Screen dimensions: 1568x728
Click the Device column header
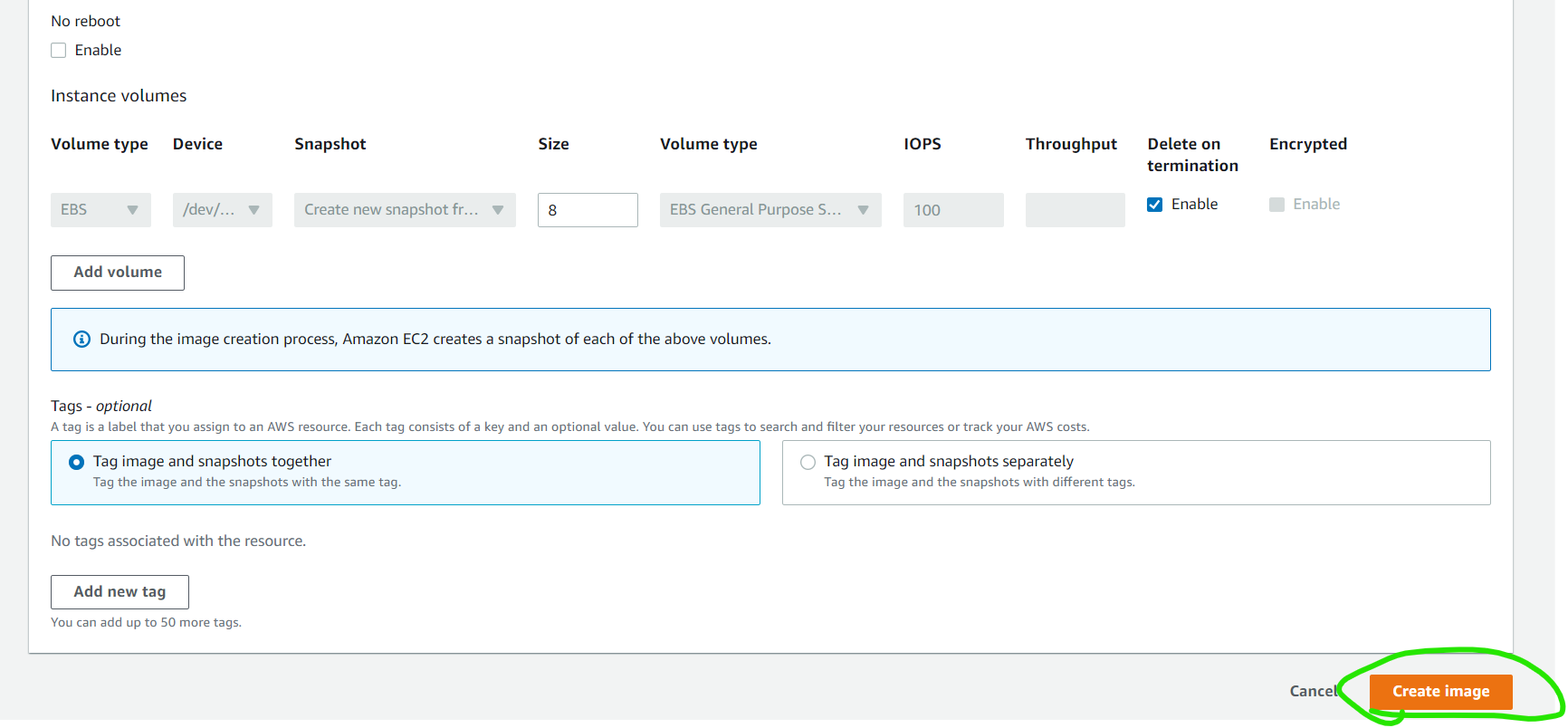197,144
